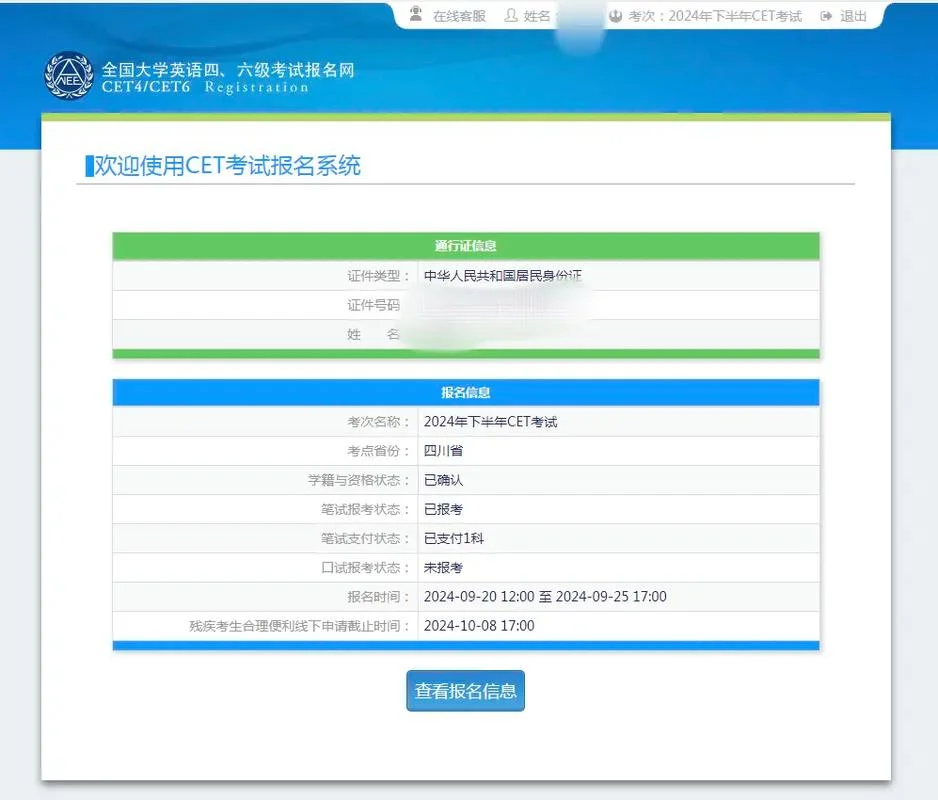Click the 笔试报考状态 label
The width and height of the screenshot is (938, 800).
(x=365, y=510)
